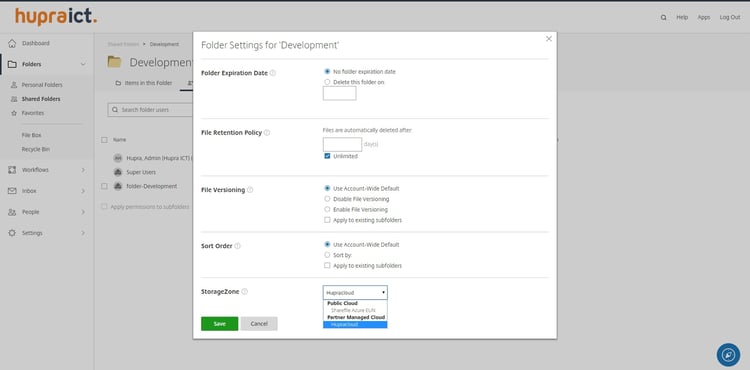The height and width of the screenshot is (370, 750).
Task: Open the Dashboard home icon
Action: (x=12, y=44)
